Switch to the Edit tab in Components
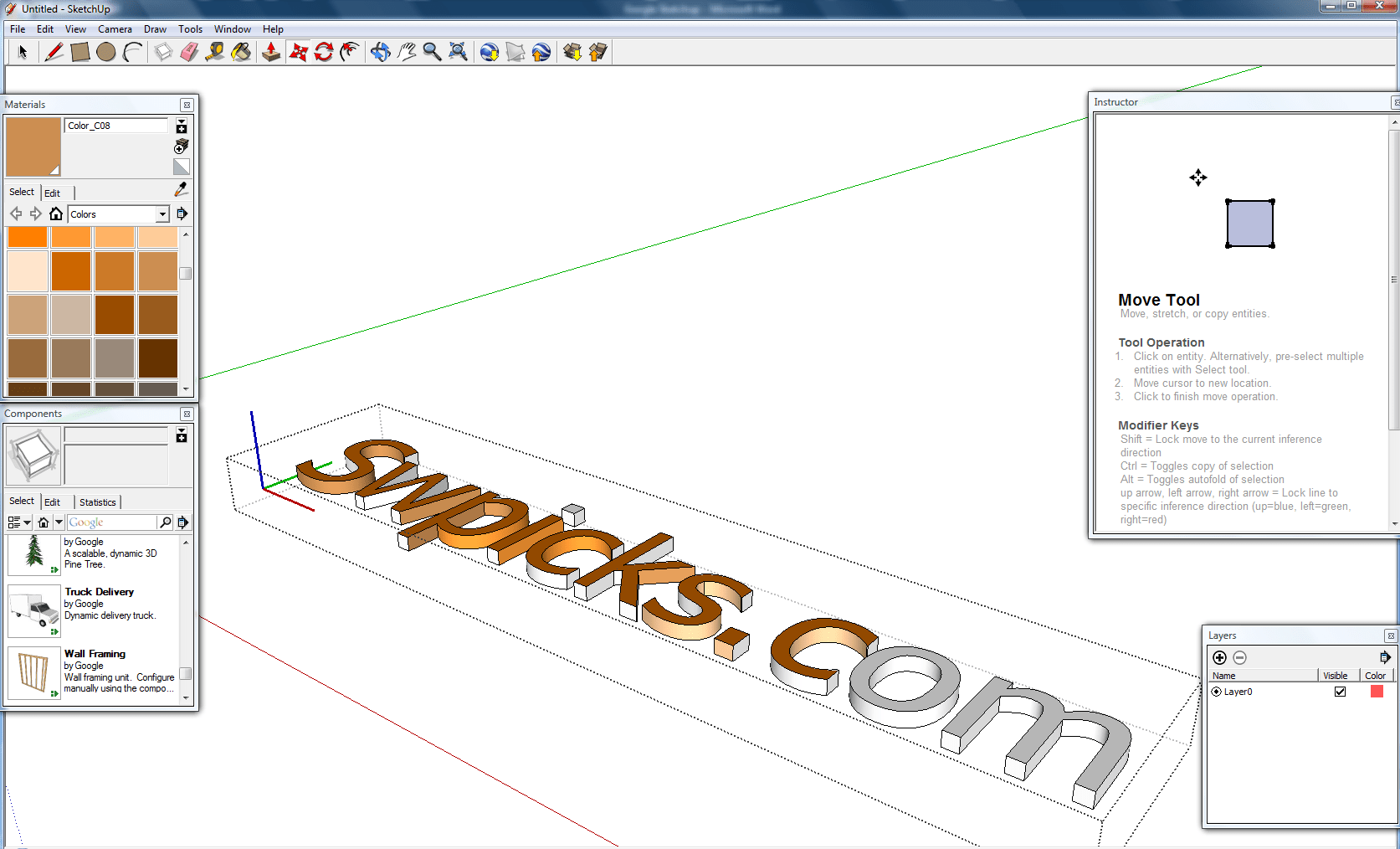Image resolution: width=1400 pixels, height=849 pixels. tap(52, 502)
